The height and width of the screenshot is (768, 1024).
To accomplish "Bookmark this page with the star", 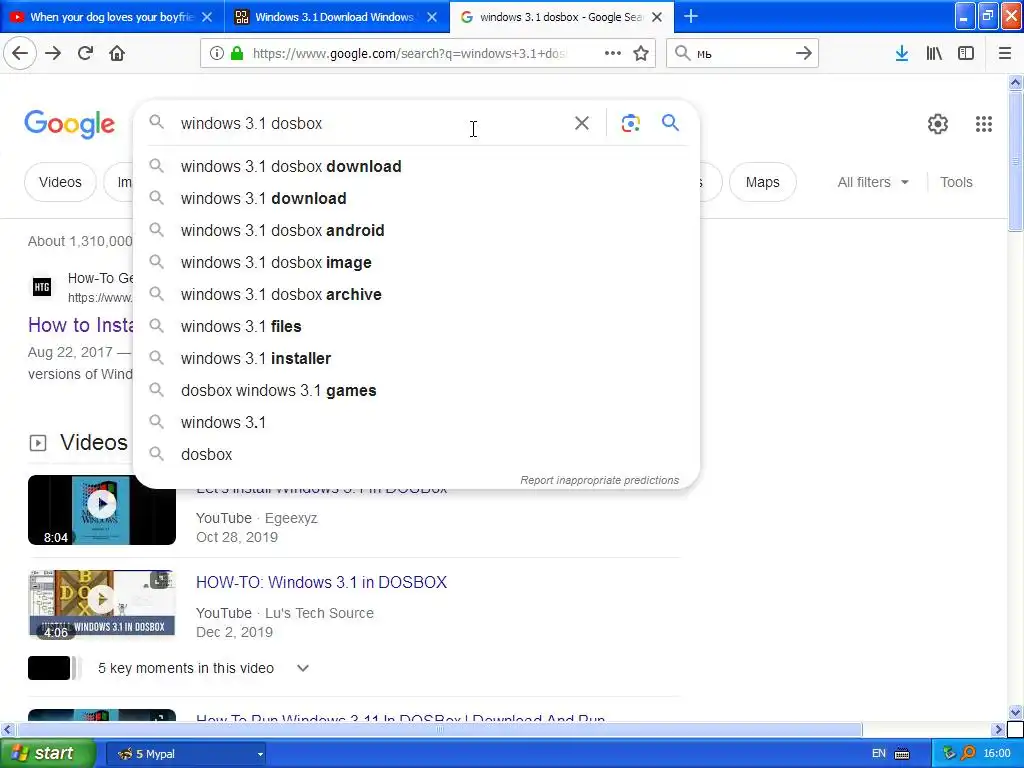I will pos(641,53).
